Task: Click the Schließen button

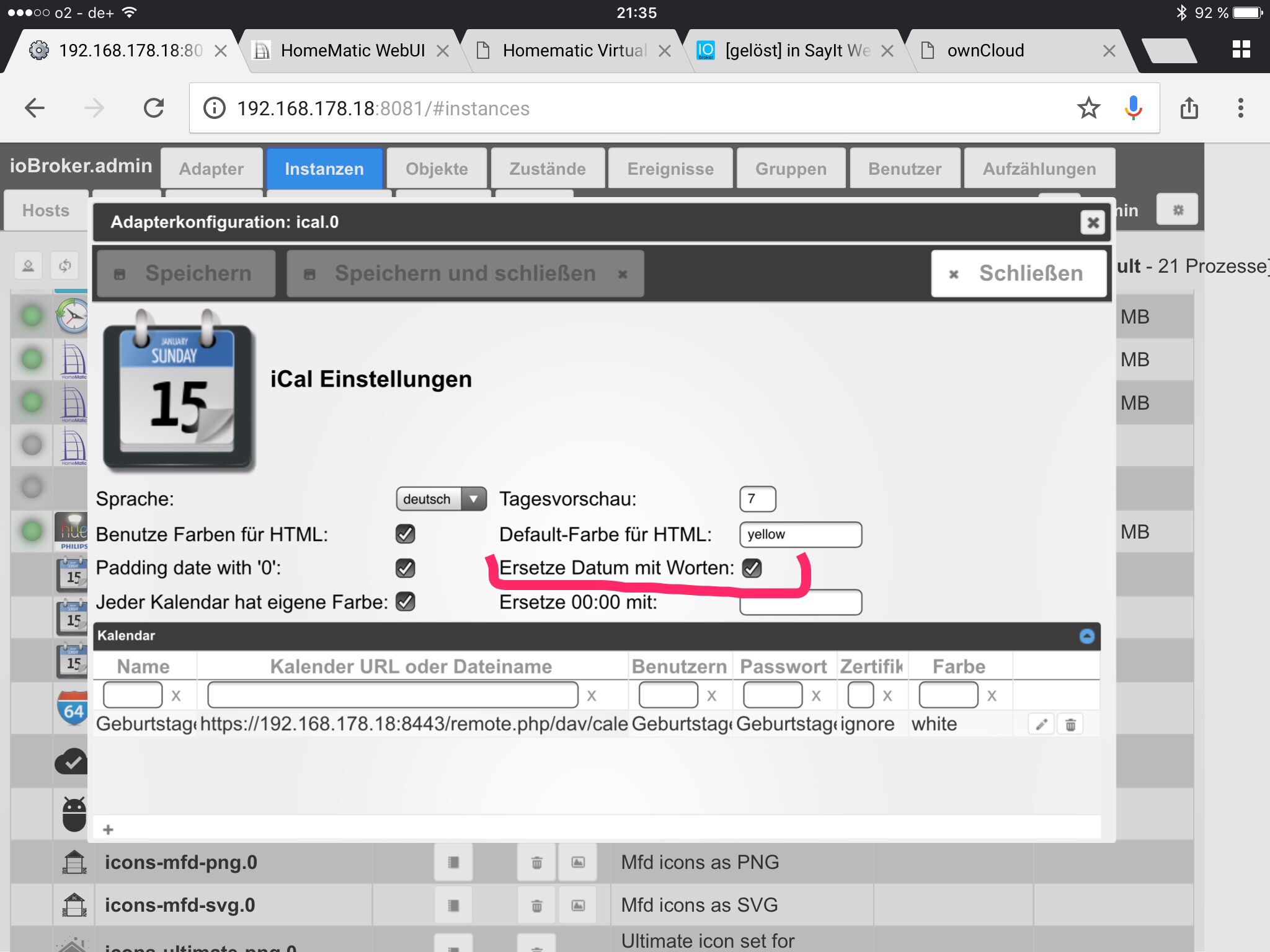Action: [1018, 273]
